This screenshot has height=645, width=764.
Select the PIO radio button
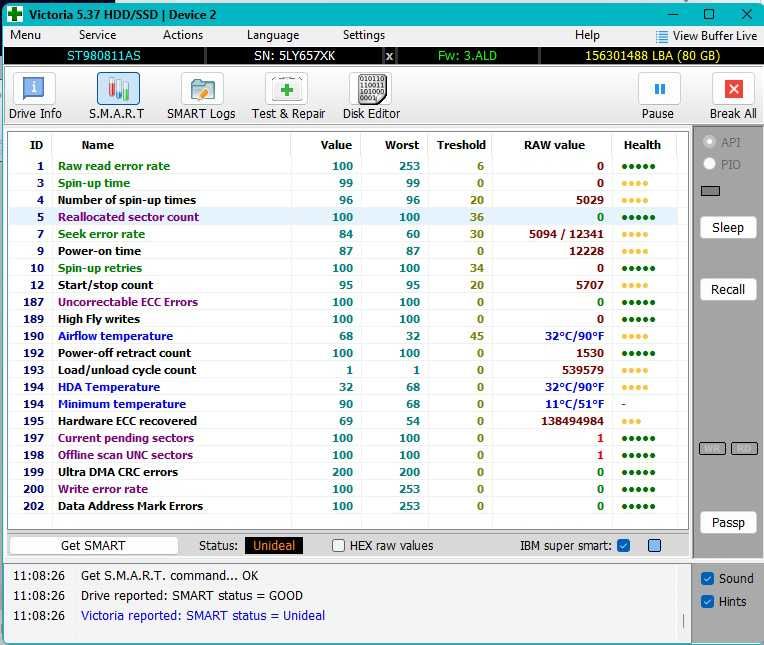pyautogui.click(x=709, y=164)
